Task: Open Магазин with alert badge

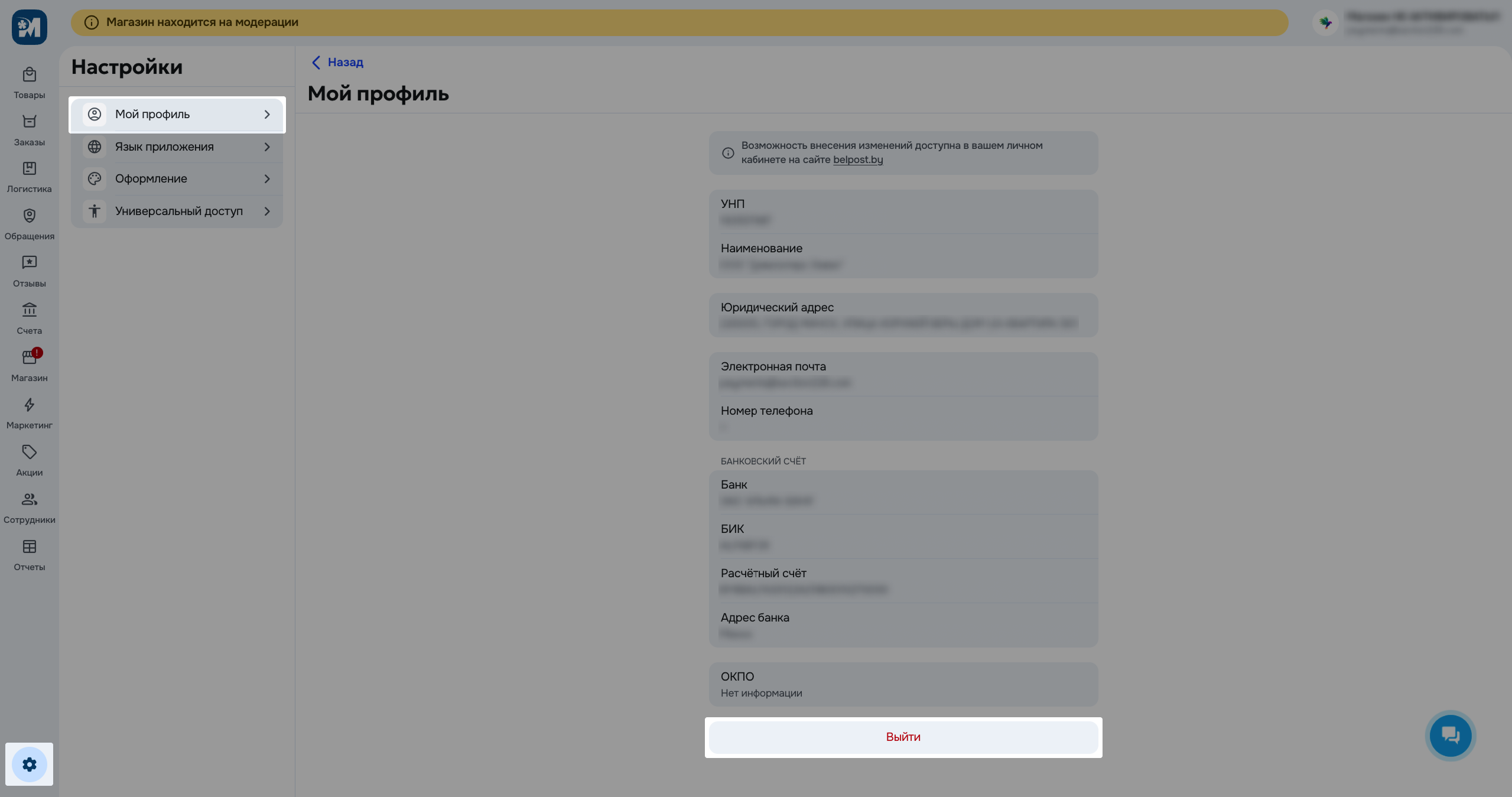Action: tap(29, 357)
